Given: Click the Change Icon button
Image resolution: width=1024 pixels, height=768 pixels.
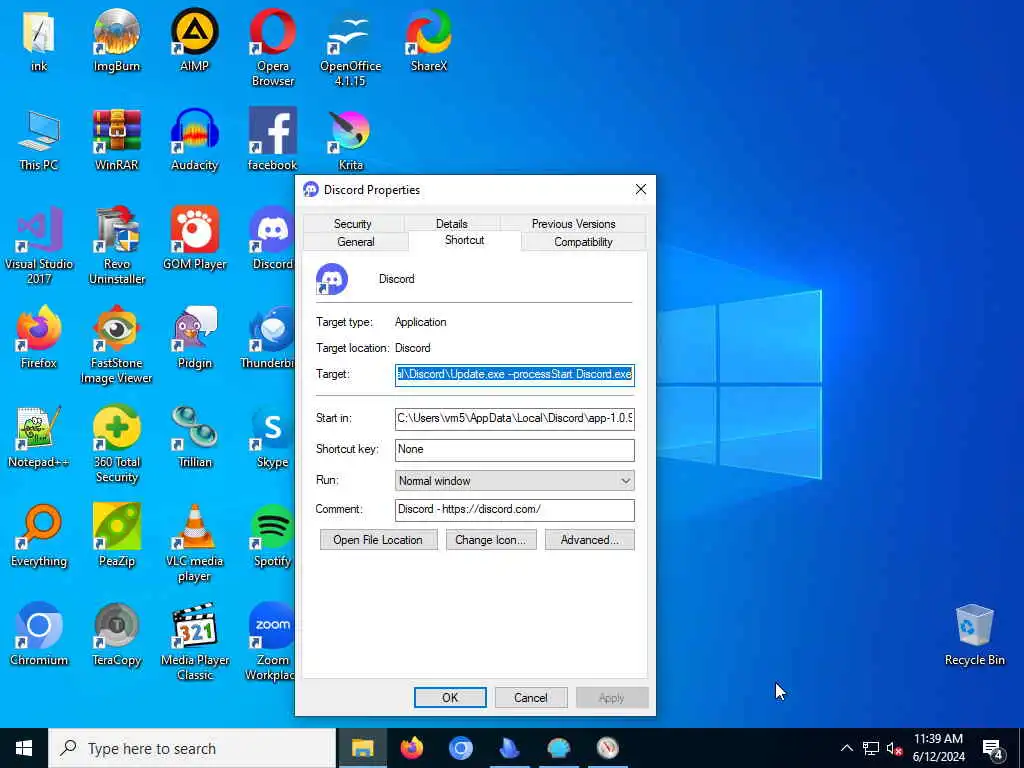Looking at the screenshot, I should [x=490, y=539].
